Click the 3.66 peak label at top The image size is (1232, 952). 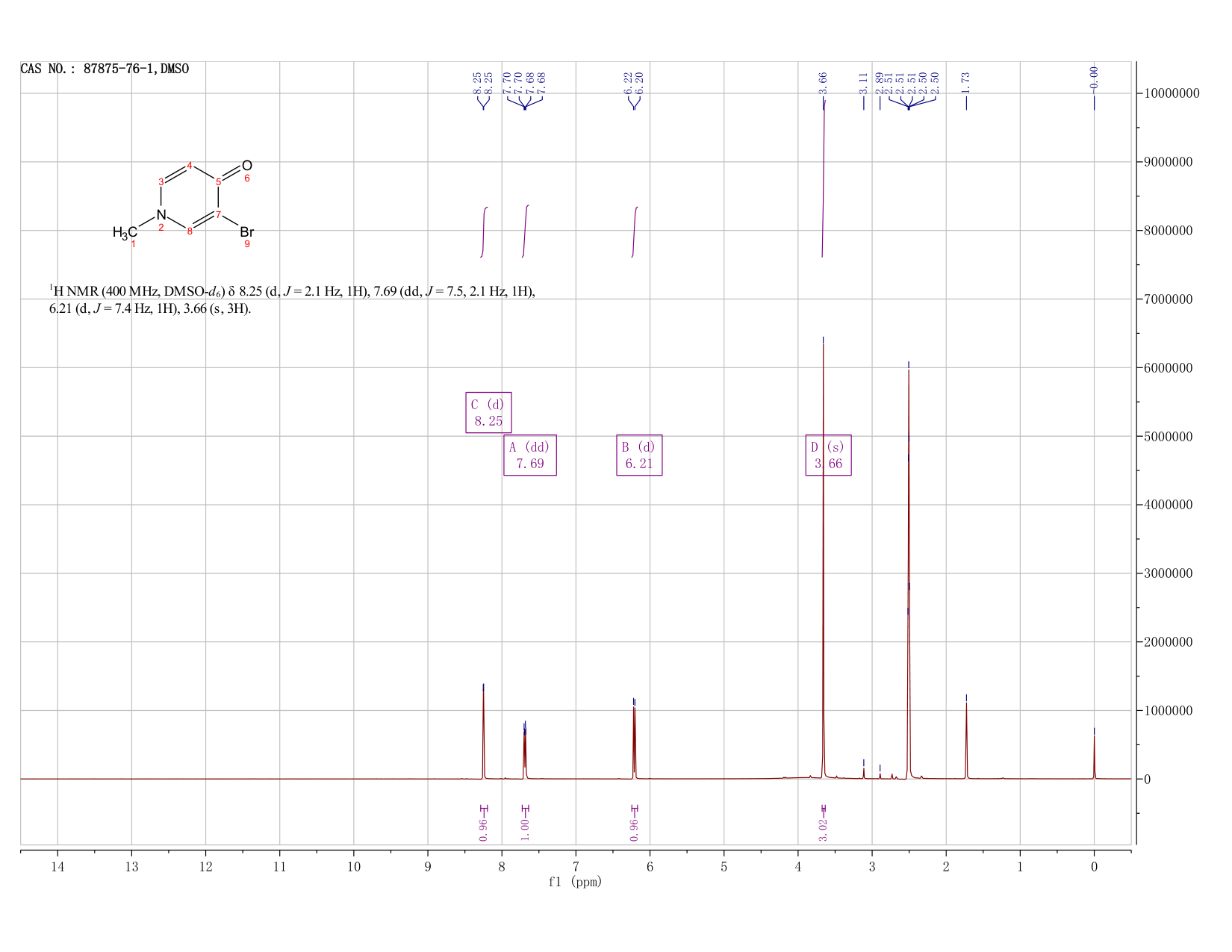823,82
